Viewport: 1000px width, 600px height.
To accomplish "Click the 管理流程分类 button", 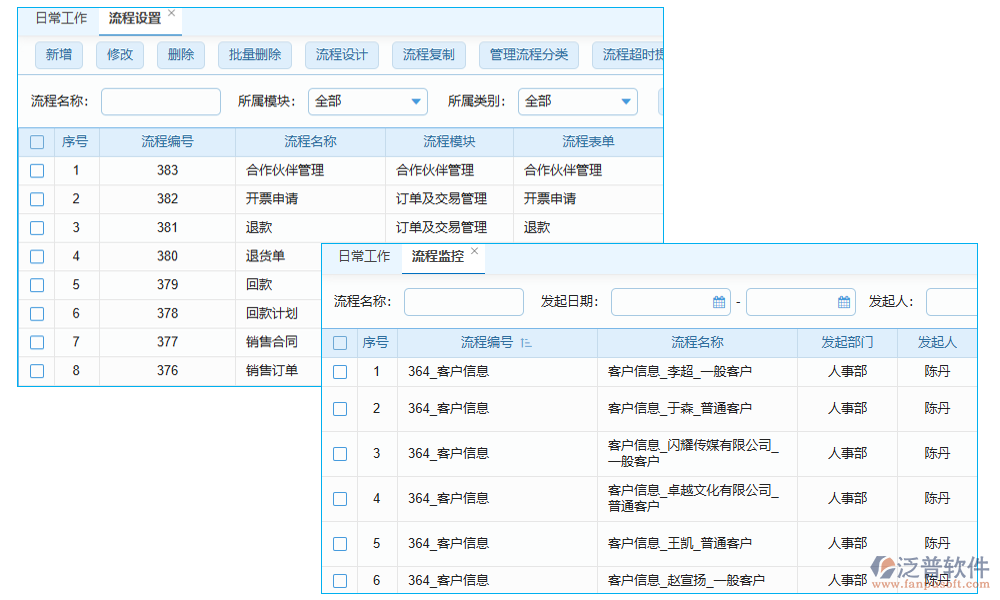I will (x=528, y=55).
